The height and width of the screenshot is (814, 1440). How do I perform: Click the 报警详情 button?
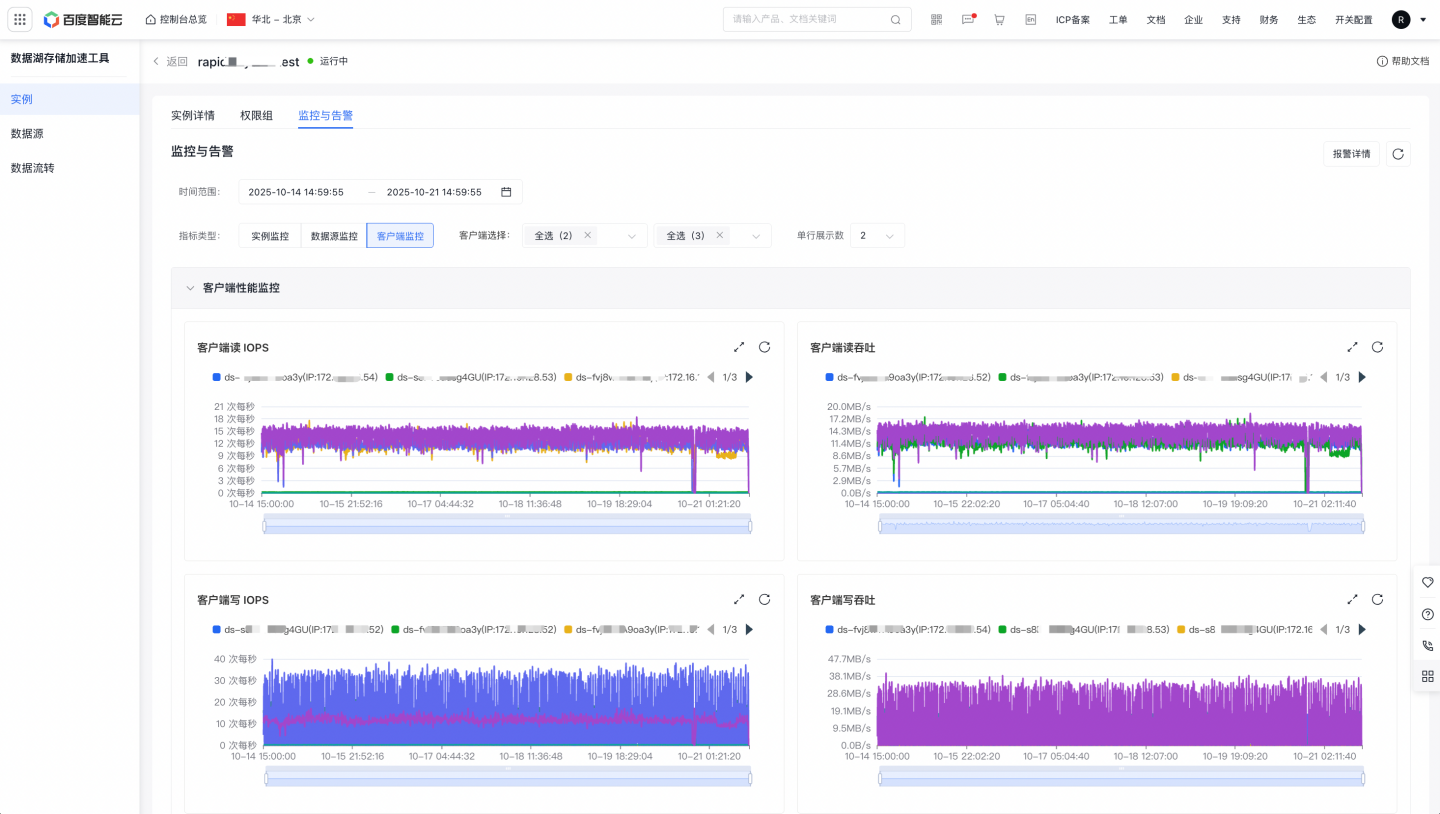pyautogui.click(x=1351, y=154)
